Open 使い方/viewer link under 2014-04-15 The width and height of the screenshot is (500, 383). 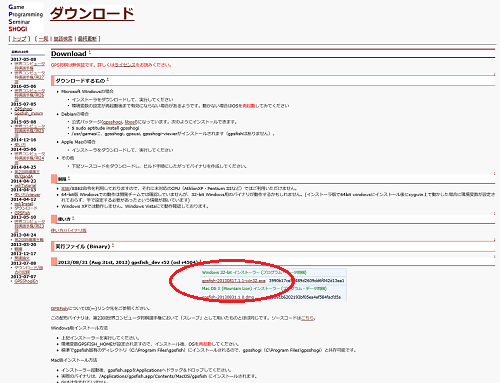[x=27, y=195]
